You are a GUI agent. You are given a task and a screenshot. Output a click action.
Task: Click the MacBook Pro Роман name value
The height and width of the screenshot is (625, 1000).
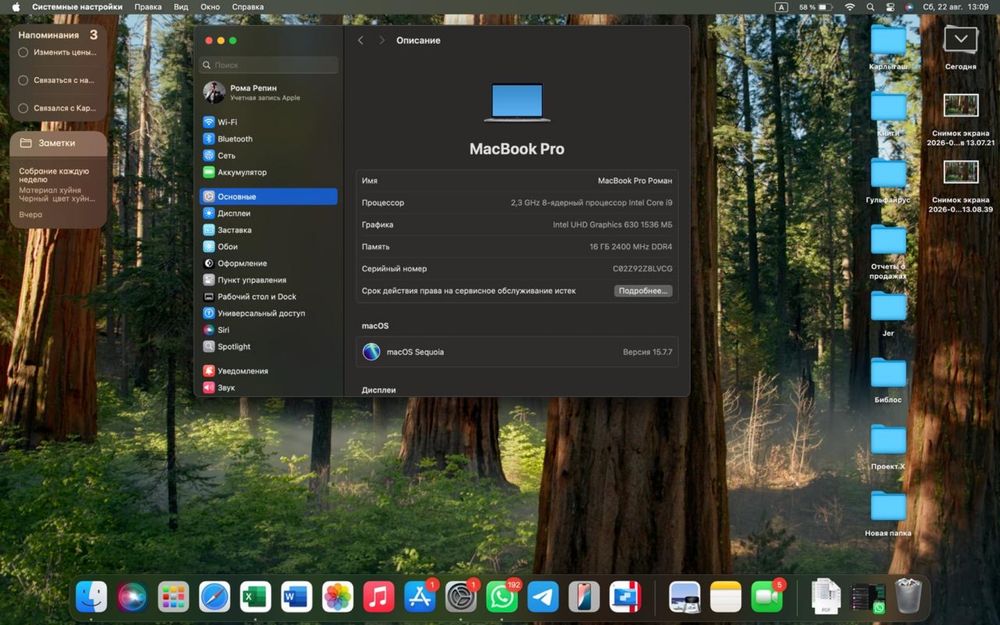[635, 180]
